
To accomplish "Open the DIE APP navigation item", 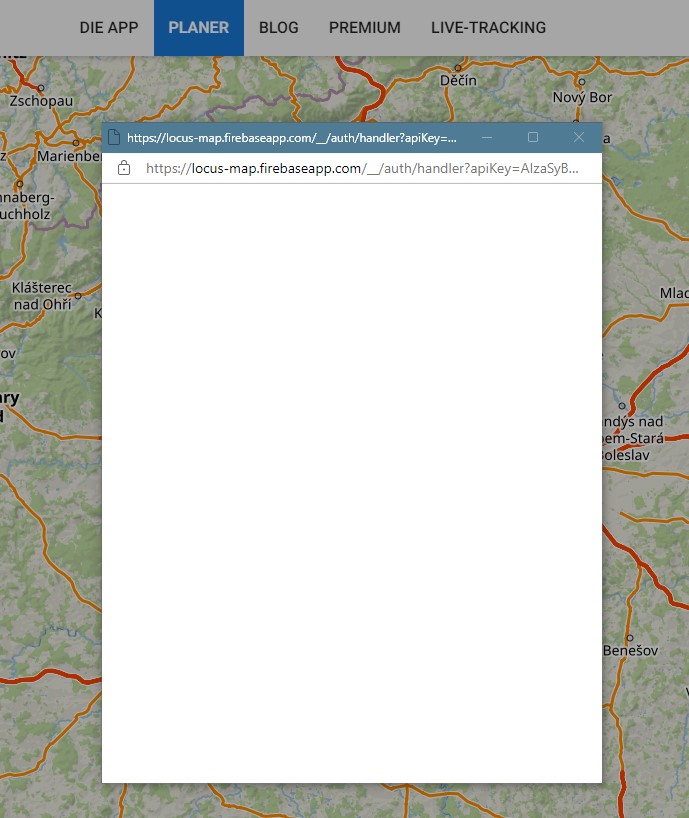I will 109,28.
